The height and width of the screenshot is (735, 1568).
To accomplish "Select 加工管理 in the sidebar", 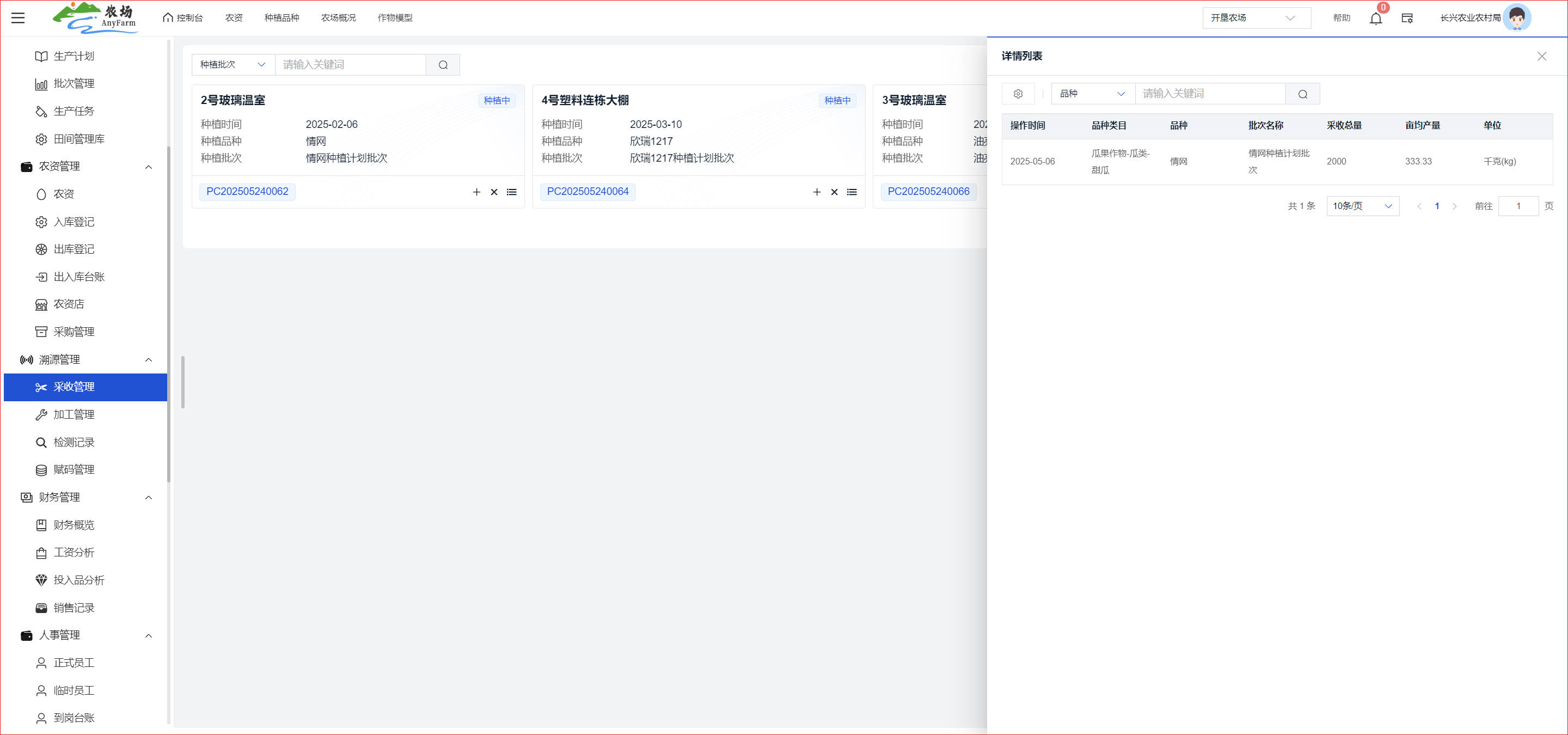I will 73,414.
